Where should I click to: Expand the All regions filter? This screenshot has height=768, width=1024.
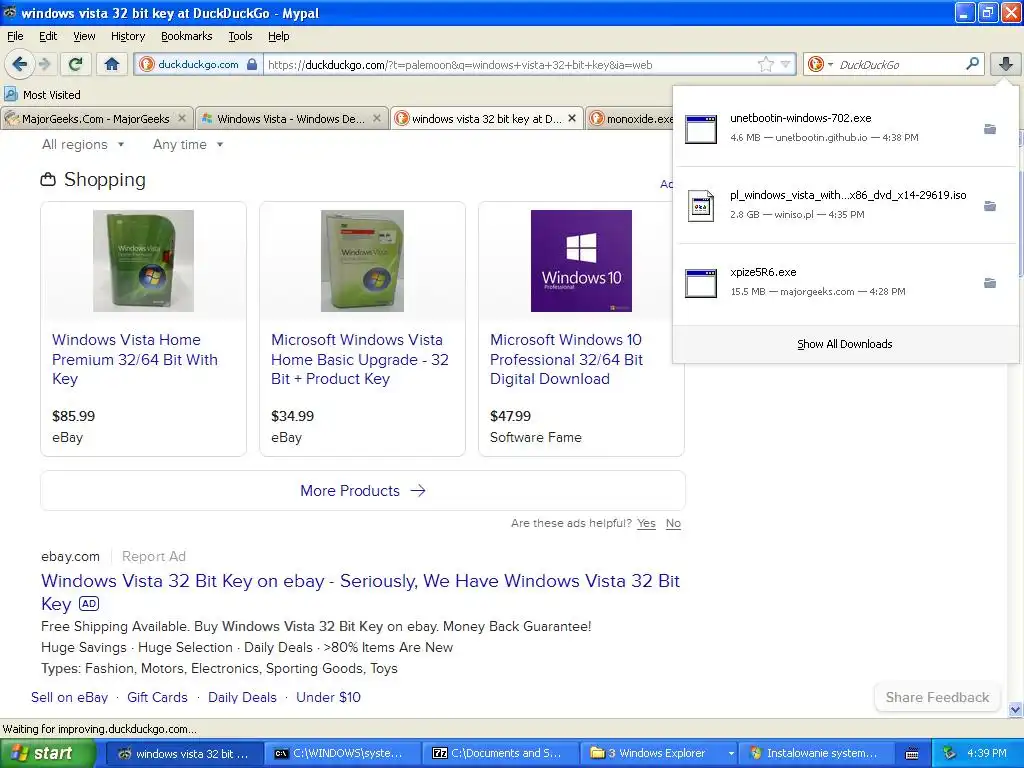pos(83,144)
